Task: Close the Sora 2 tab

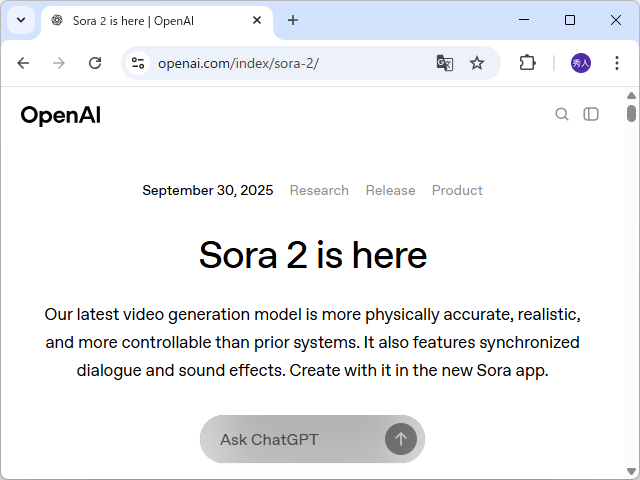Action: click(257, 20)
